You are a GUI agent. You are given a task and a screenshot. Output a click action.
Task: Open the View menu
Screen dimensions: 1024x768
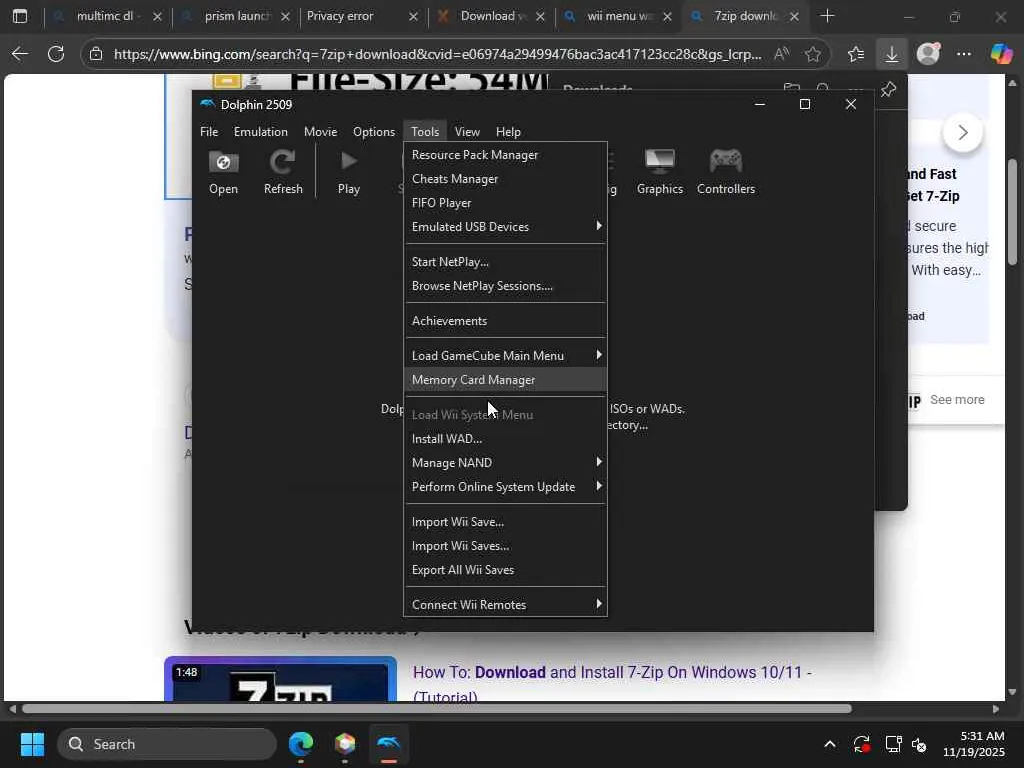[x=467, y=132]
